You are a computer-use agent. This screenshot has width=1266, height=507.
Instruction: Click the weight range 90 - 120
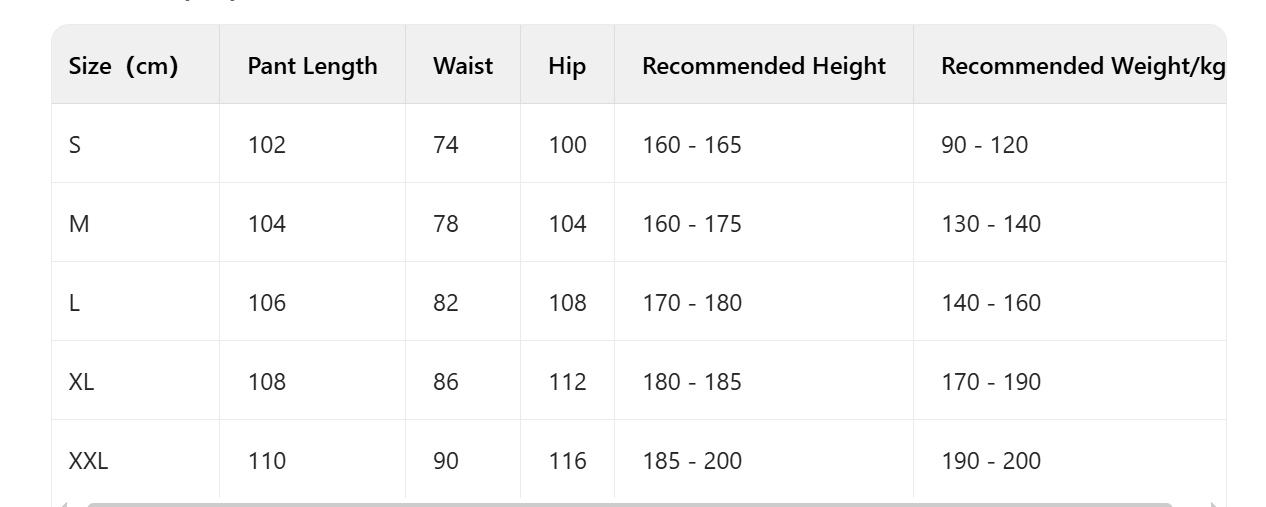click(x=983, y=145)
